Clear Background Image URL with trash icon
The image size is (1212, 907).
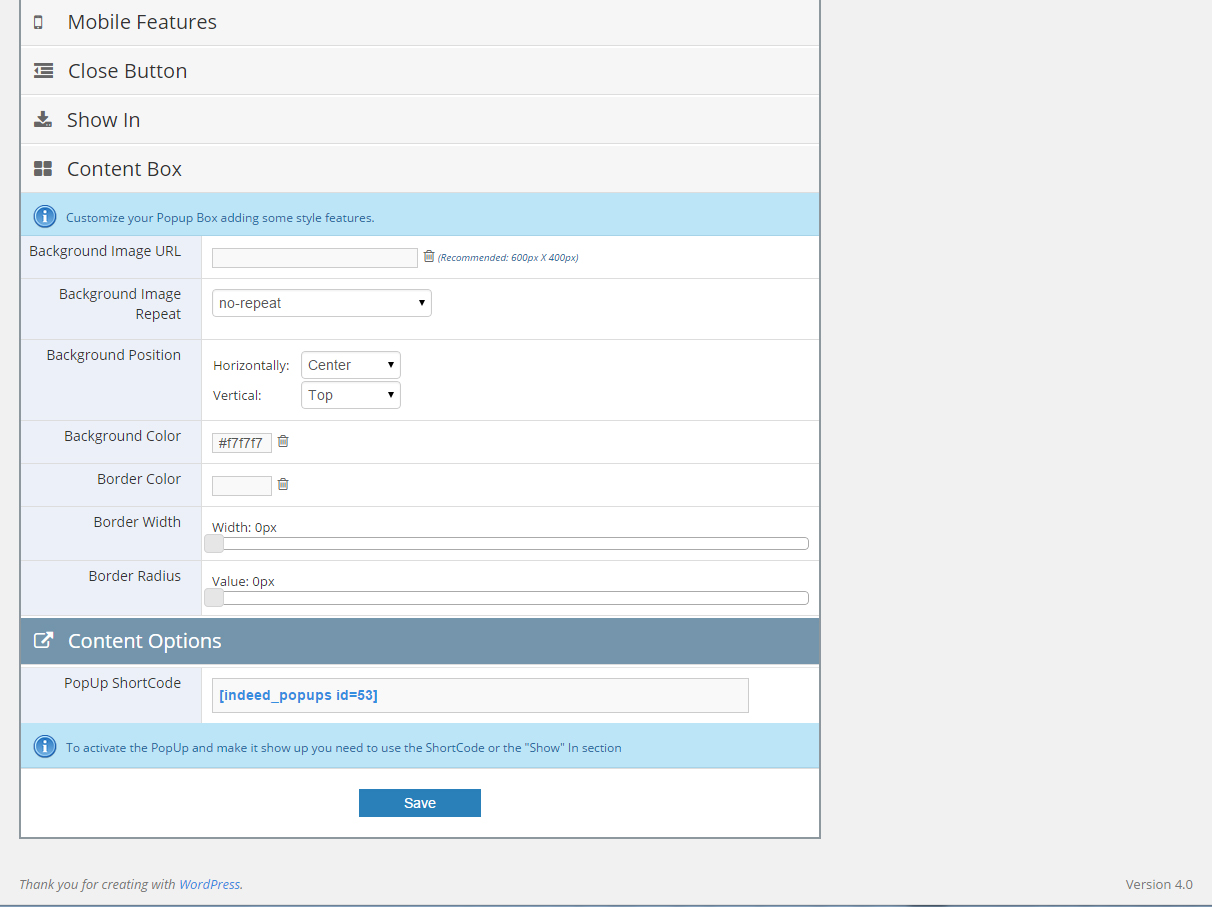[429, 256]
